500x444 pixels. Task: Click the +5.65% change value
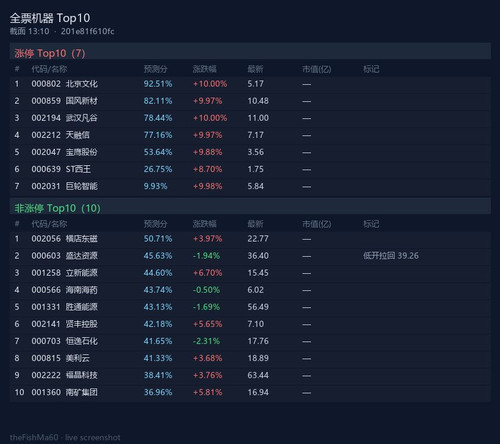(x=207, y=324)
